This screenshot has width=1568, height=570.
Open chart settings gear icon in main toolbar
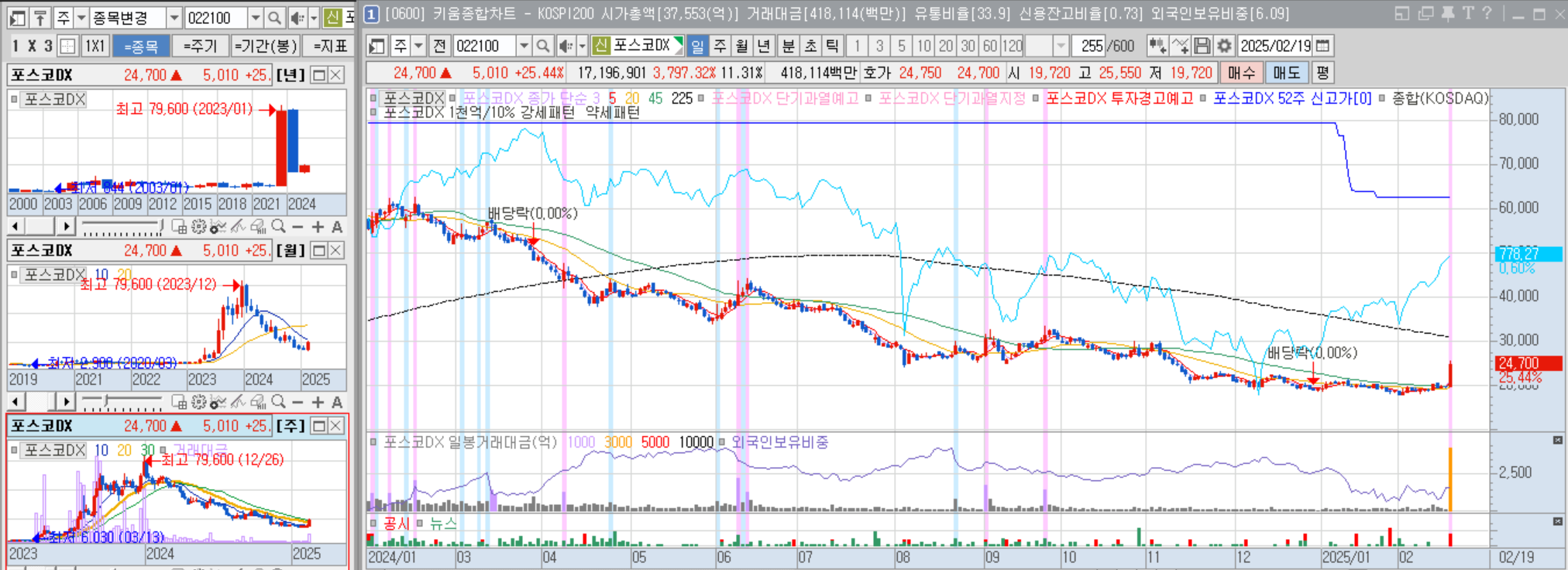pyautogui.click(x=1224, y=46)
